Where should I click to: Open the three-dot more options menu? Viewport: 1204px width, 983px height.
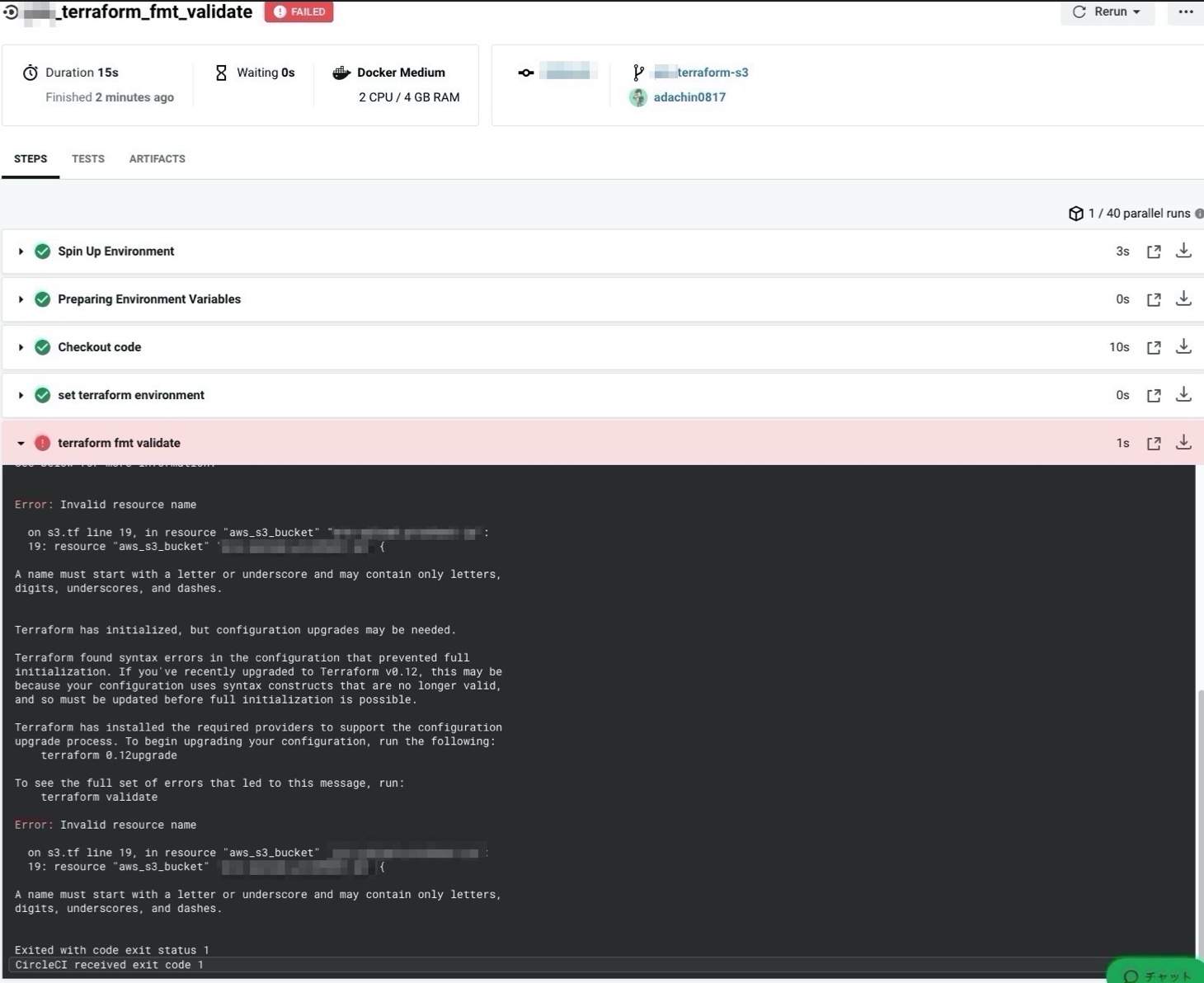[x=1185, y=12]
